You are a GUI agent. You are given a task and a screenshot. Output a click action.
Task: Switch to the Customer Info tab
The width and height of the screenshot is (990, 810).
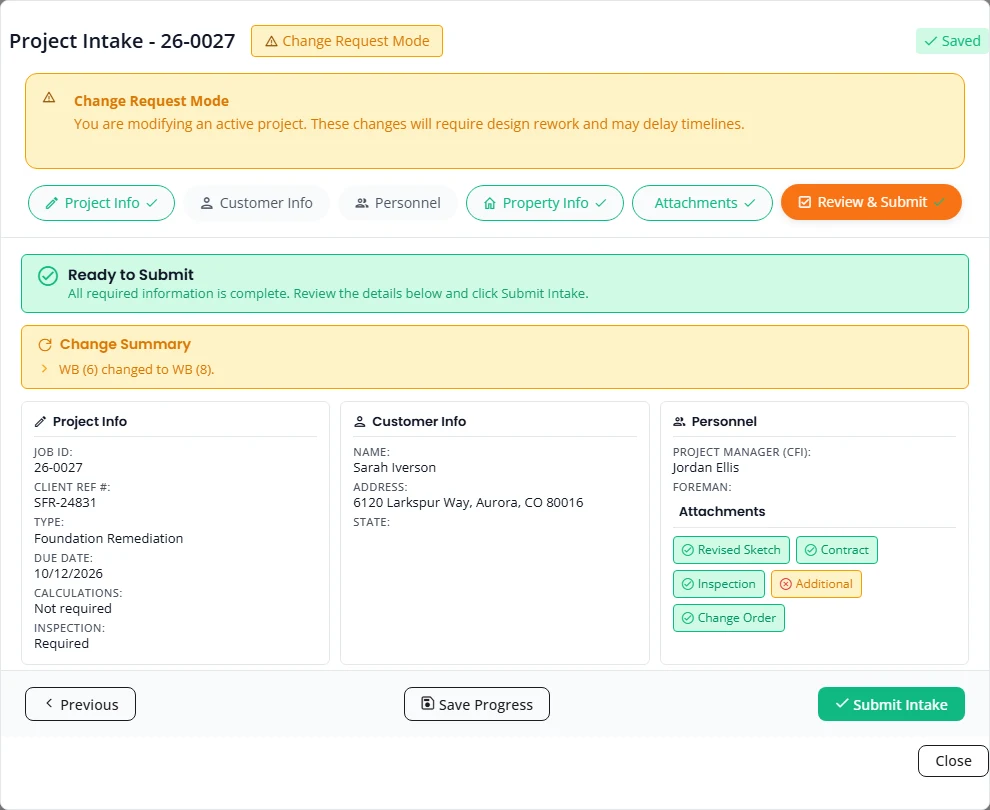pyautogui.click(x=257, y=203)
